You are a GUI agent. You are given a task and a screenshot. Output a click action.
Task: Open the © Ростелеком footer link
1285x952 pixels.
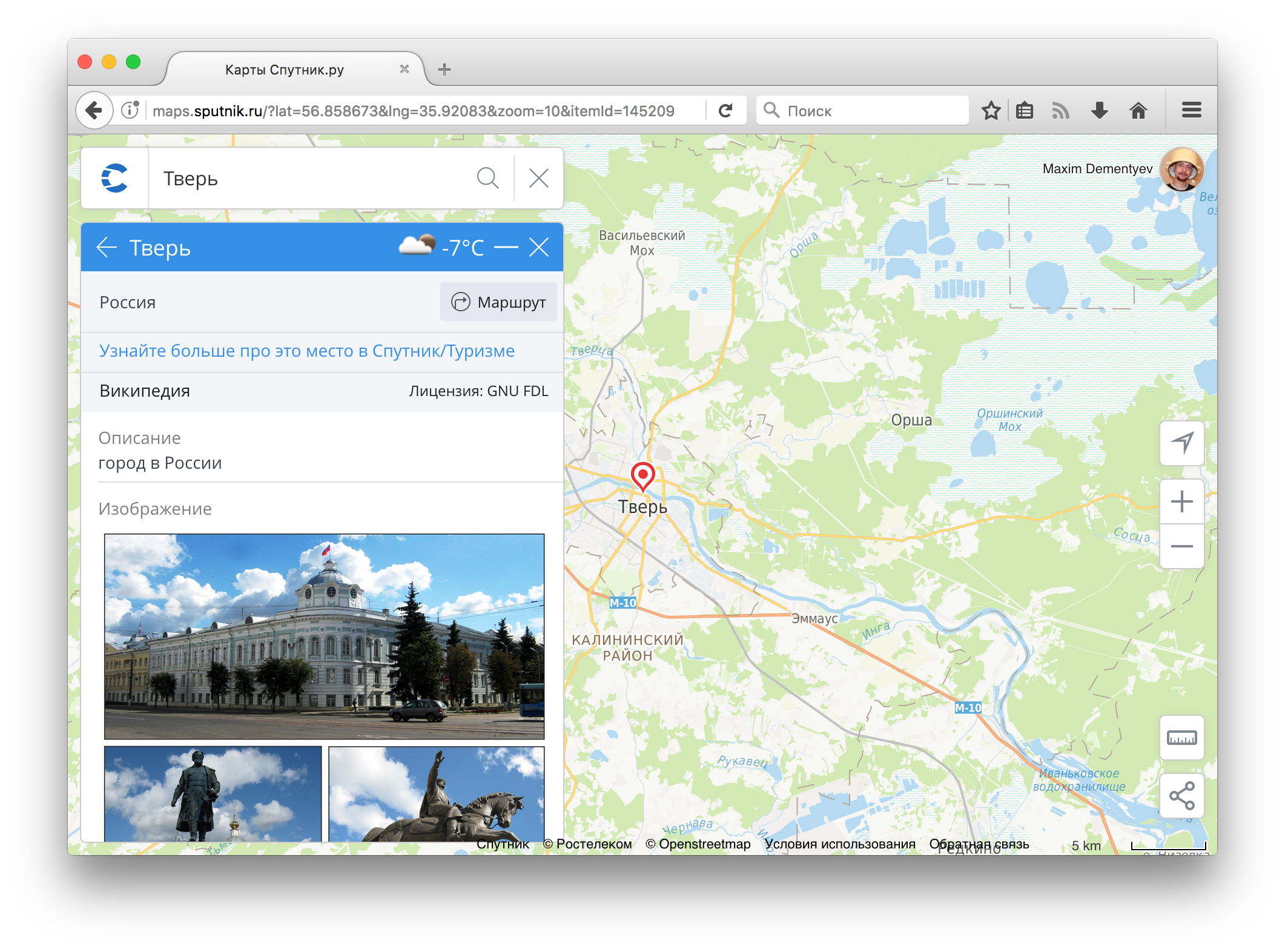pos(587,844)
